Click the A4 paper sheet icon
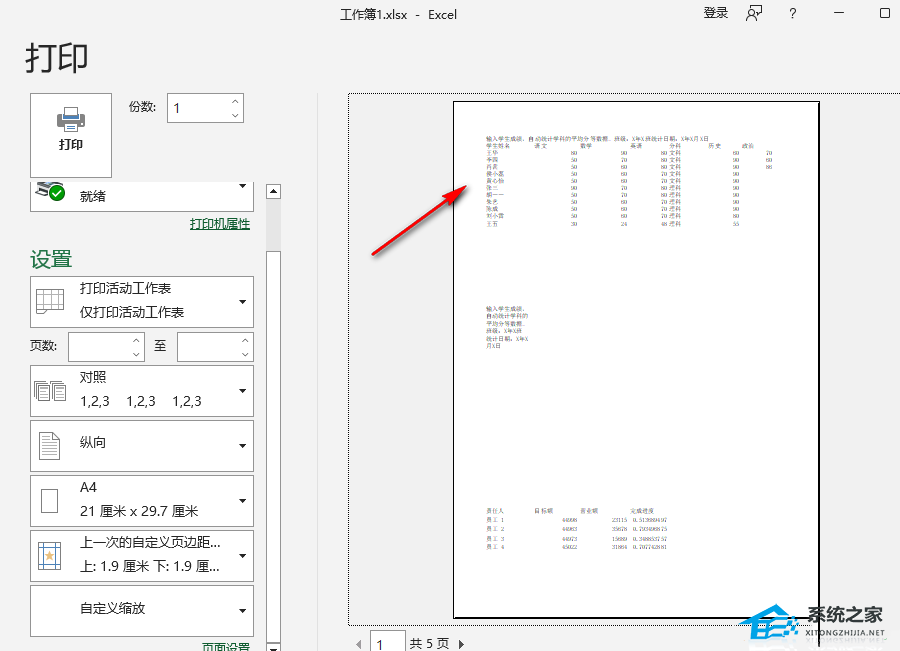 [50, 501]
